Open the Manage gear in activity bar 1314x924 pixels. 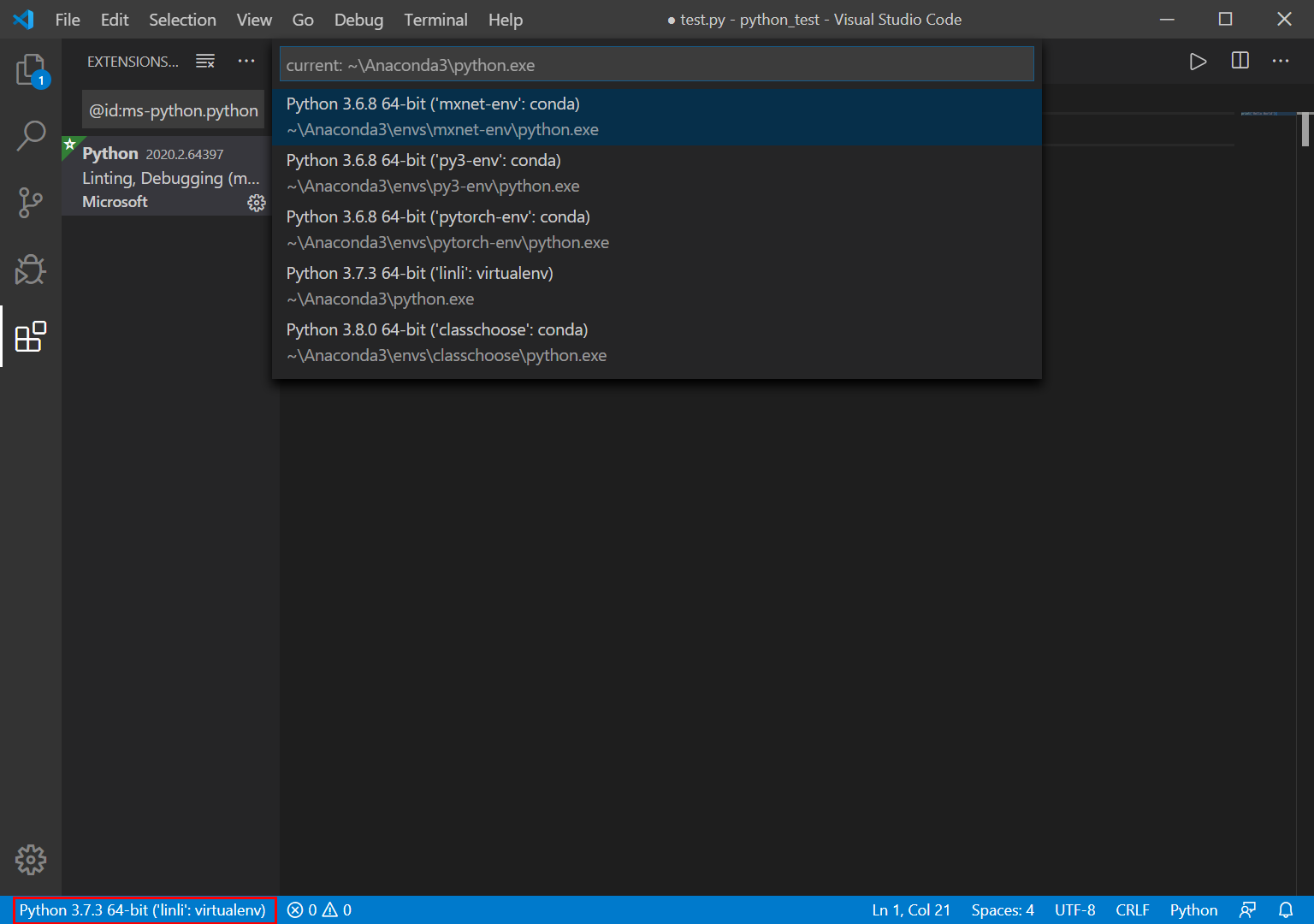(30, 860)
